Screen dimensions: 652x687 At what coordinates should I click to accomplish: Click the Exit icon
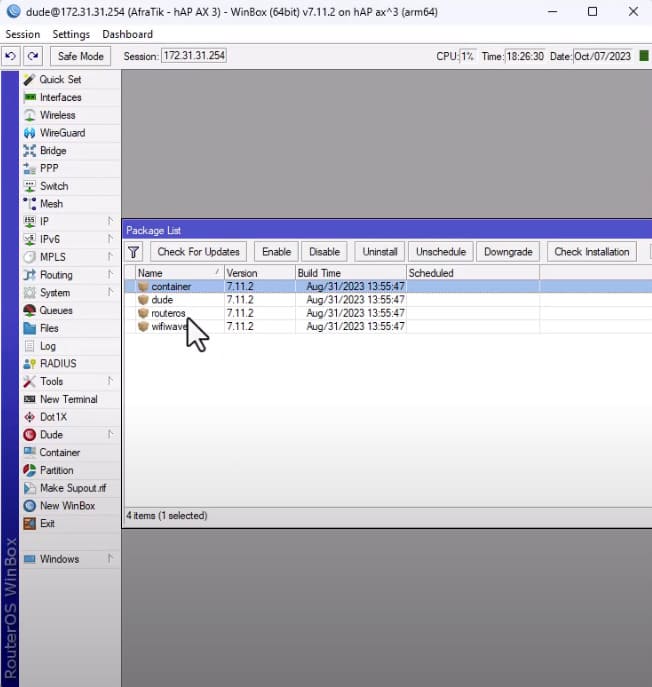[29, 524]
